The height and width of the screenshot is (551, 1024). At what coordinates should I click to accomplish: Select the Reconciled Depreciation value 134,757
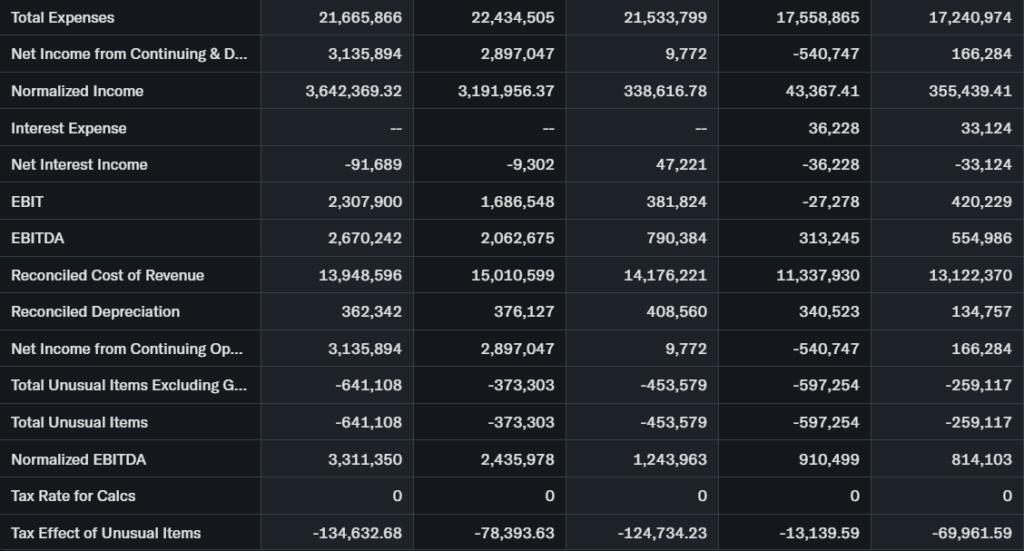click(981, 312)
